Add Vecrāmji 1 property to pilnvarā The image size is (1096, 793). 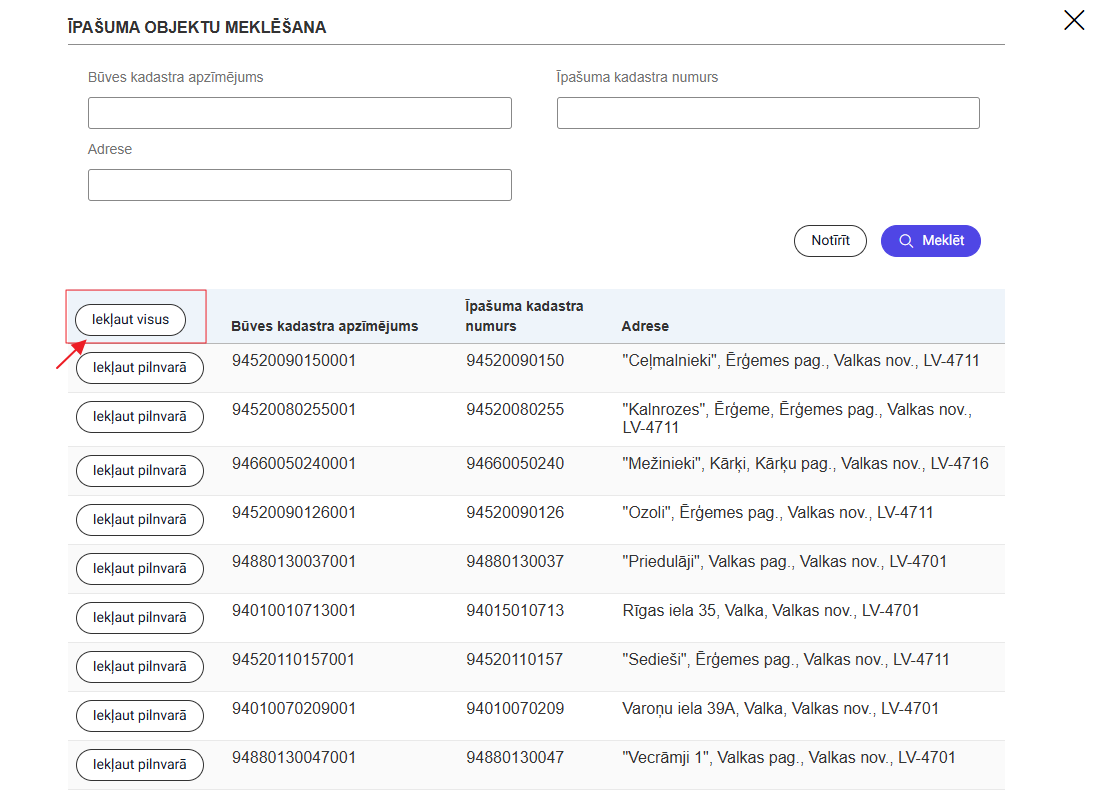(140, 765)
